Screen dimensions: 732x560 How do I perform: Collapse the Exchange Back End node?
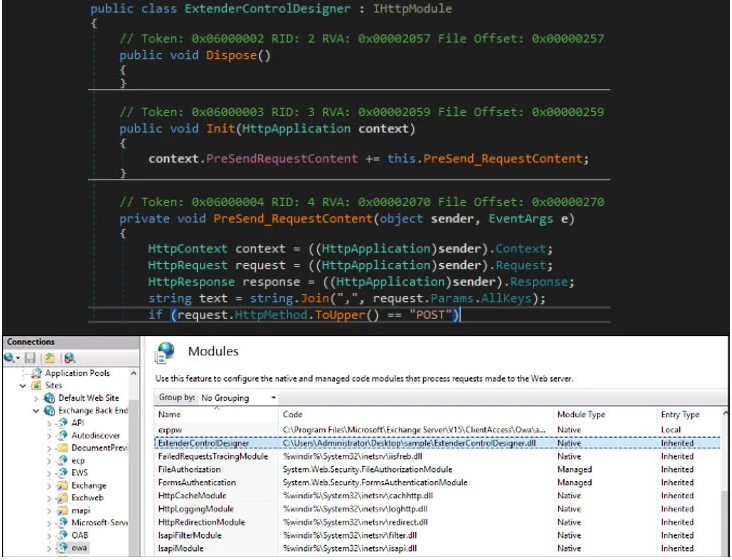click(x=36, y=411)
